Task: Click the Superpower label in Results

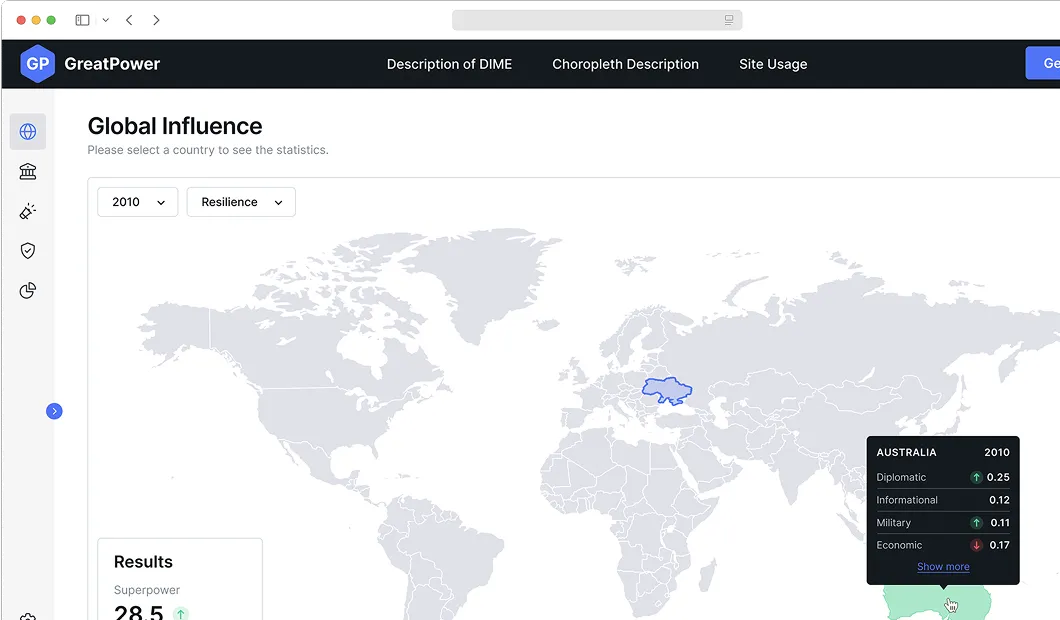Action: [147, 590]
